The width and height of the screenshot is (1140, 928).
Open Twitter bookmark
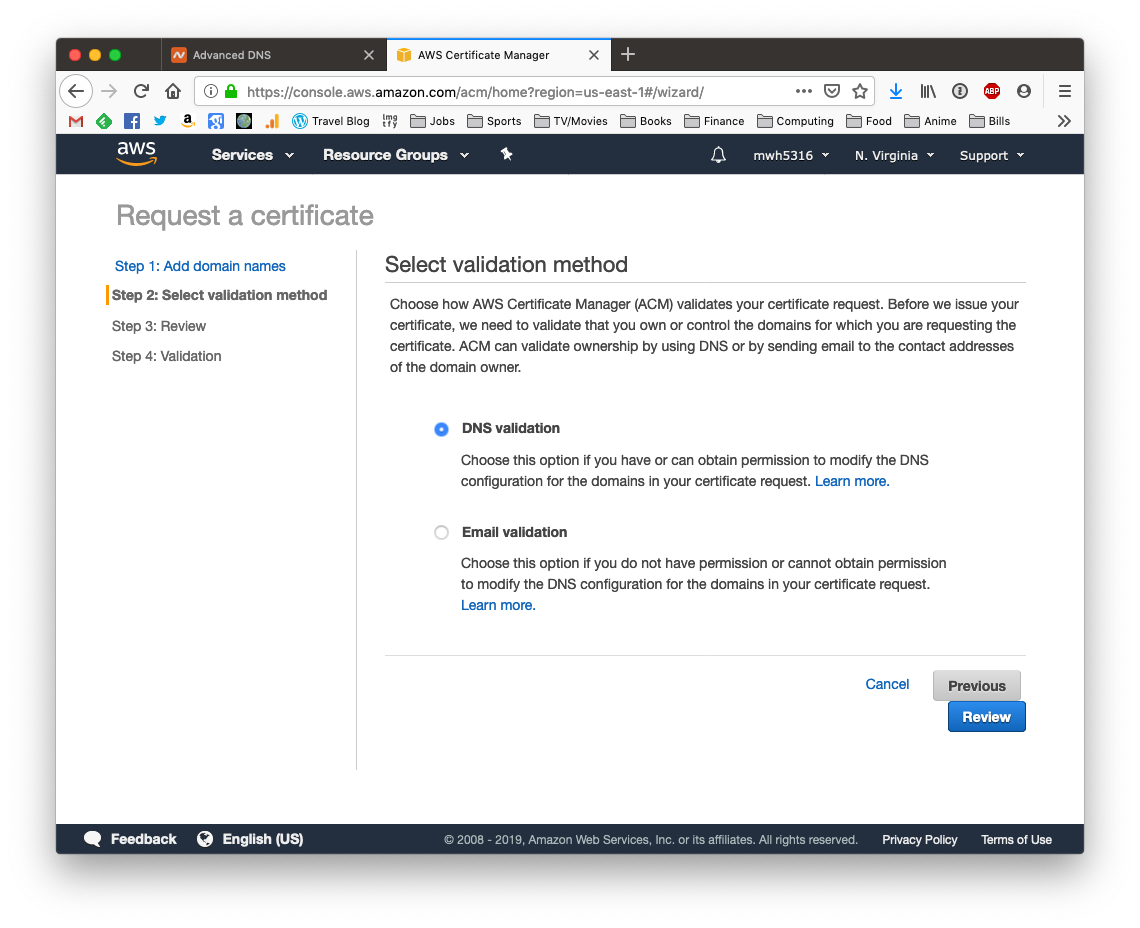[160, 121]
